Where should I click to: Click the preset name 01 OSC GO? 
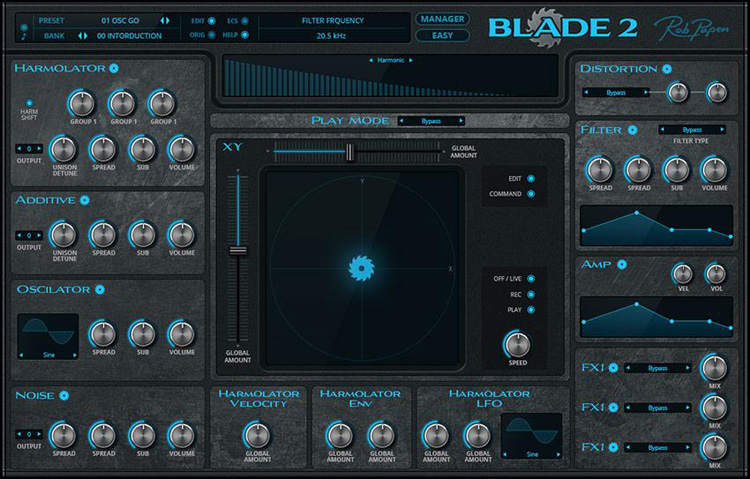121,21
